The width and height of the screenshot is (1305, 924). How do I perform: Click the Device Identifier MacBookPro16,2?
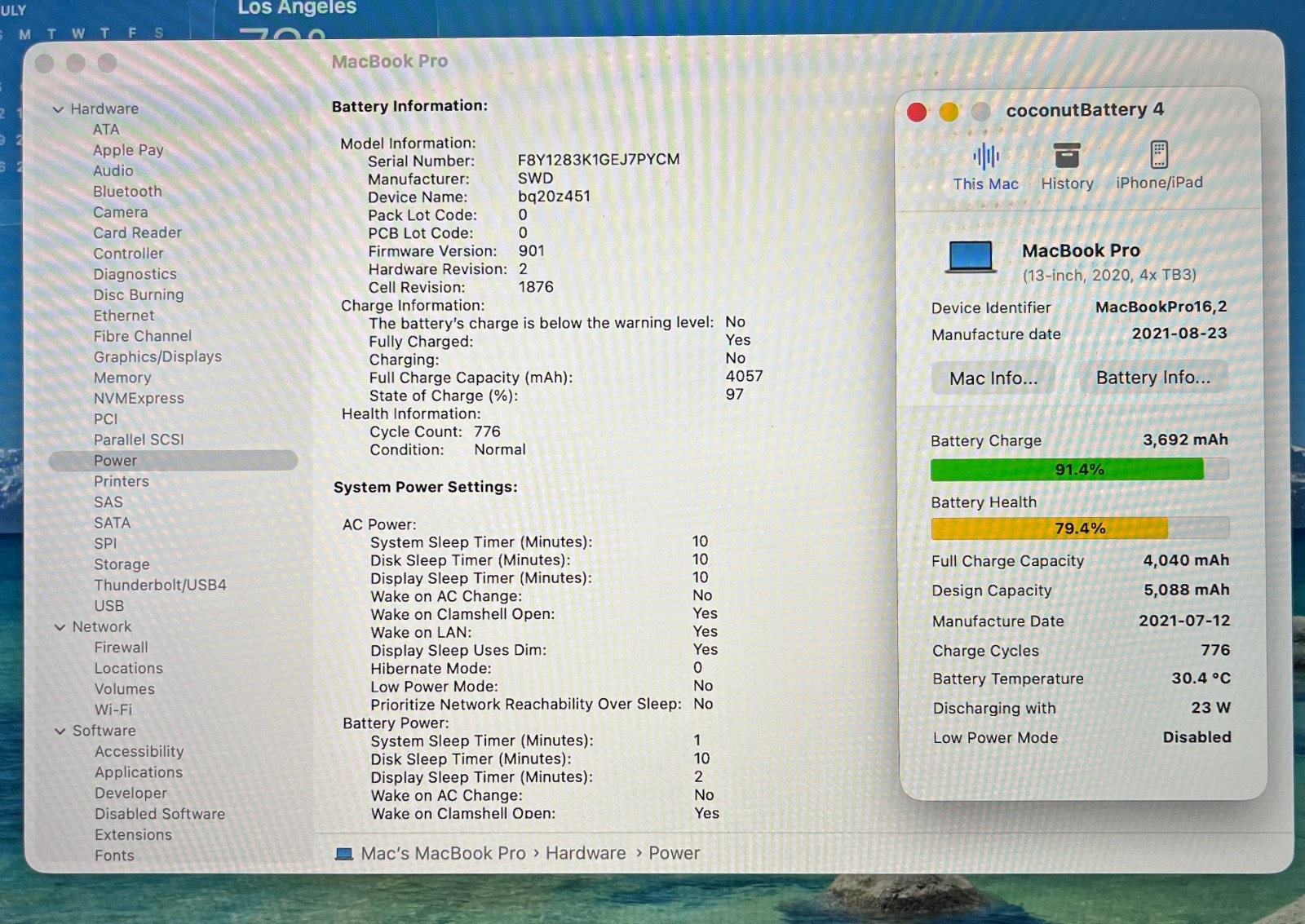(x=1161, y=307)
